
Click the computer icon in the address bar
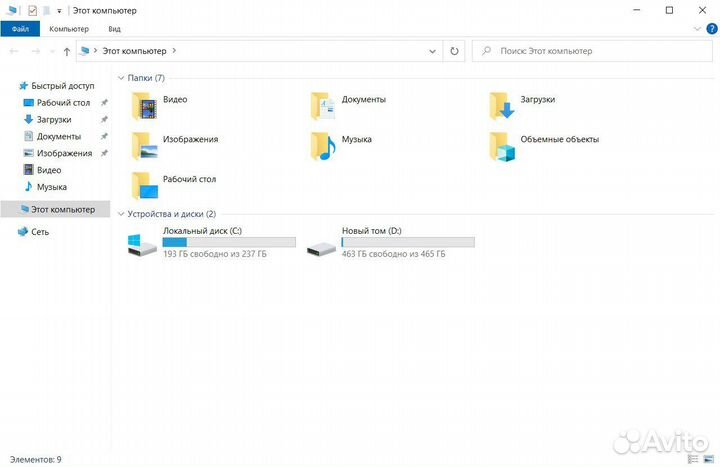(x=84, y=51)
